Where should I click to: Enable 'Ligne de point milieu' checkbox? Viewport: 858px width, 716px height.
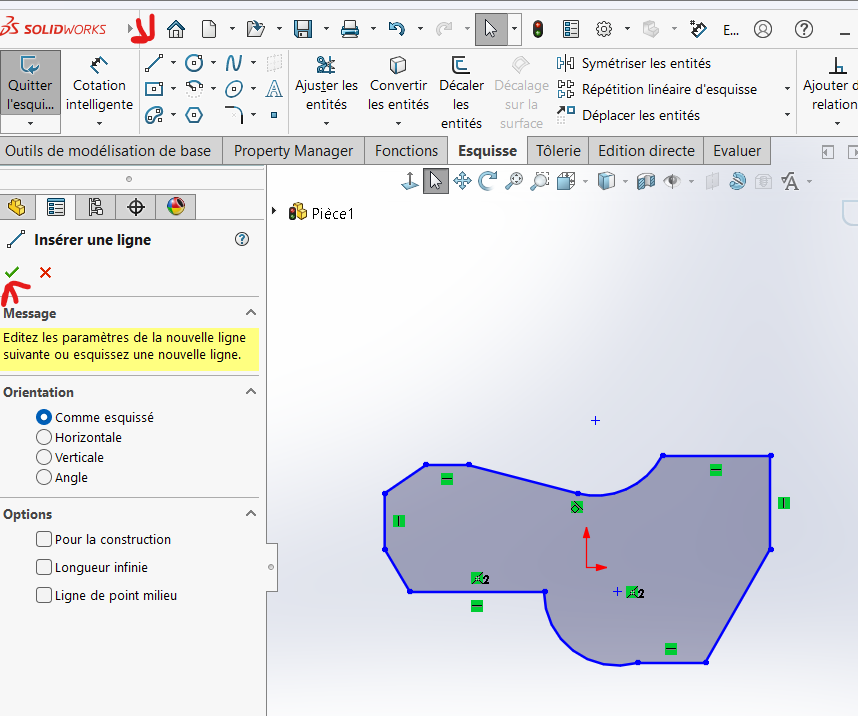click(x=44, y=595)
